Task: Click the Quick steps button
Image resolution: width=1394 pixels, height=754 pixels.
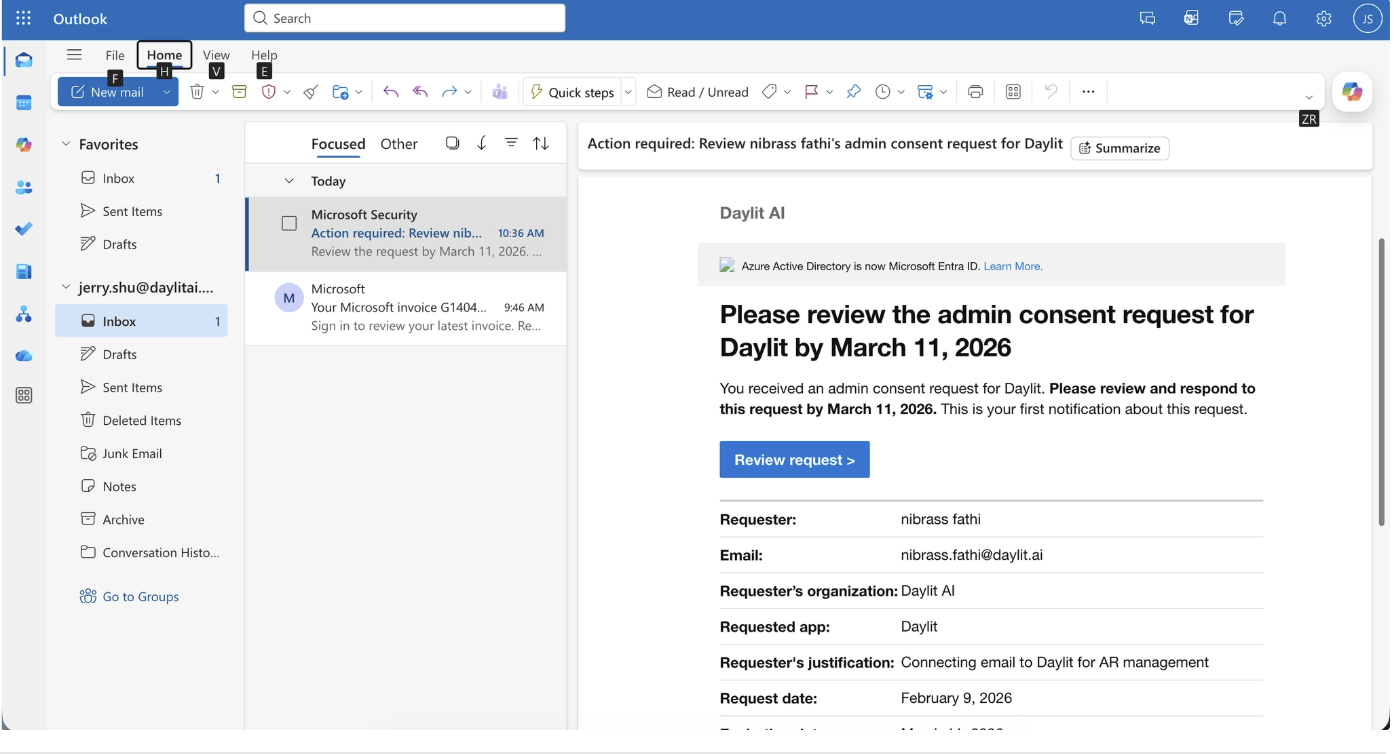Action: 572,92
